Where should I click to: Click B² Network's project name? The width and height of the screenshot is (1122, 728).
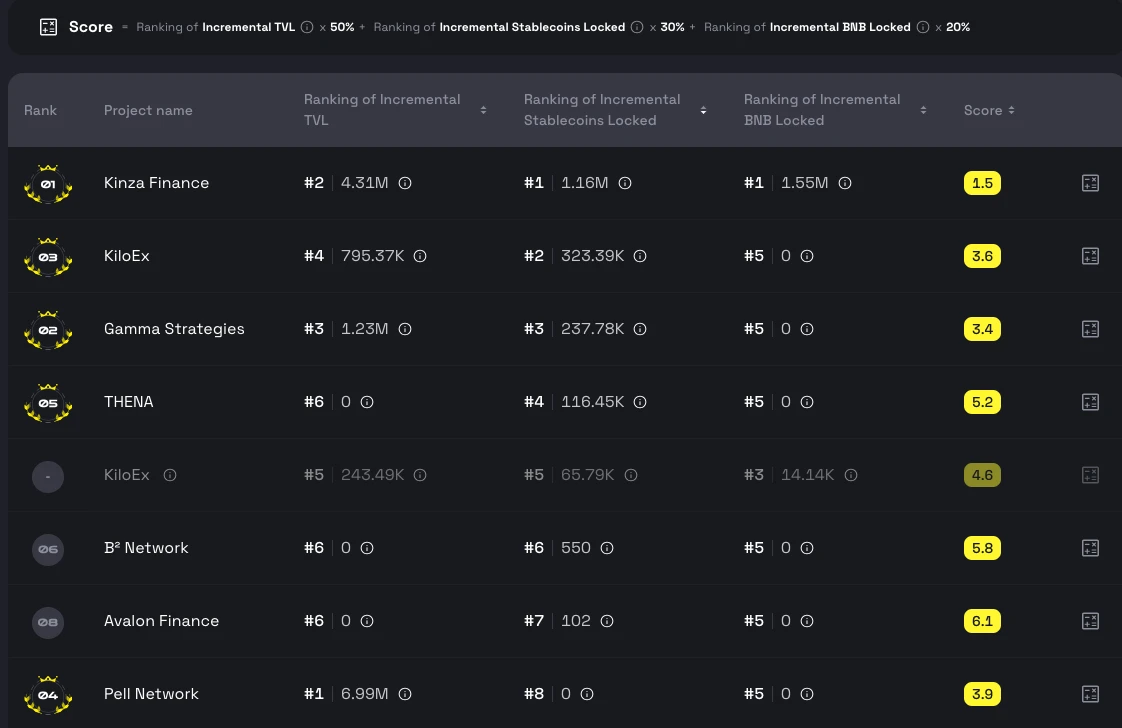pyautogui.click(x=146, y=548)
